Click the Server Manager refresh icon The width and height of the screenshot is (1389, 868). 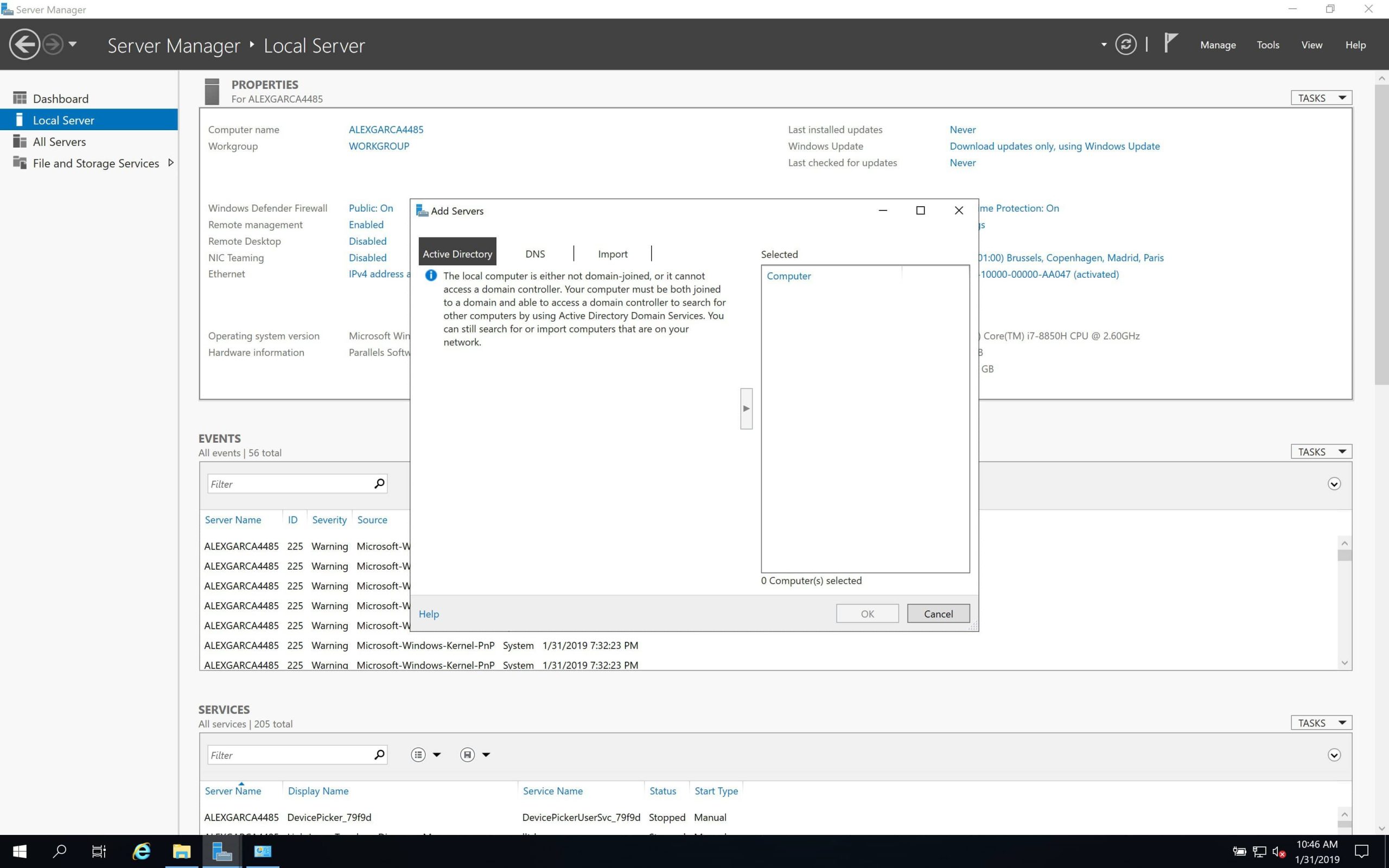(x=1125, y=44)
